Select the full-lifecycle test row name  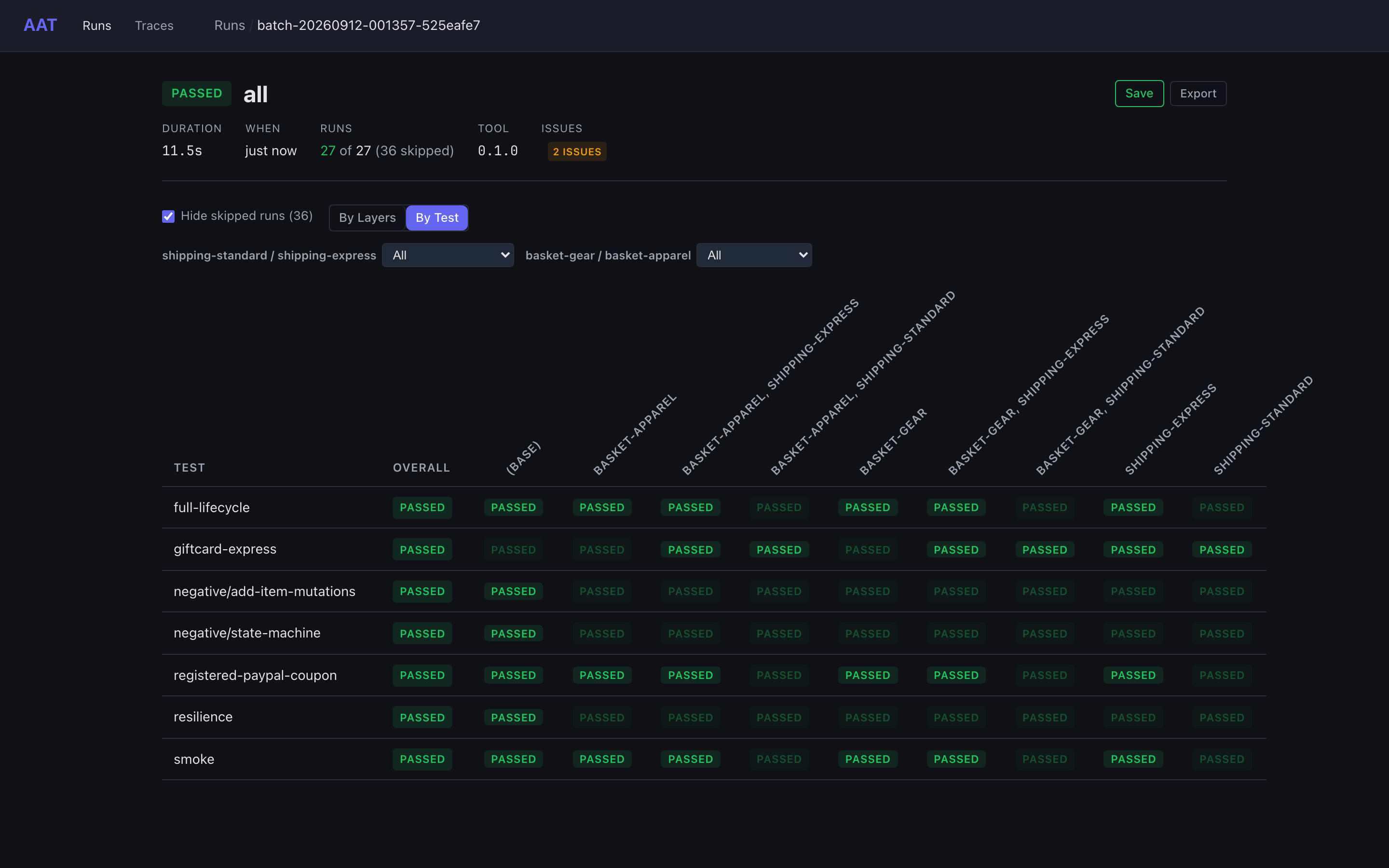(x=212, y=507)
